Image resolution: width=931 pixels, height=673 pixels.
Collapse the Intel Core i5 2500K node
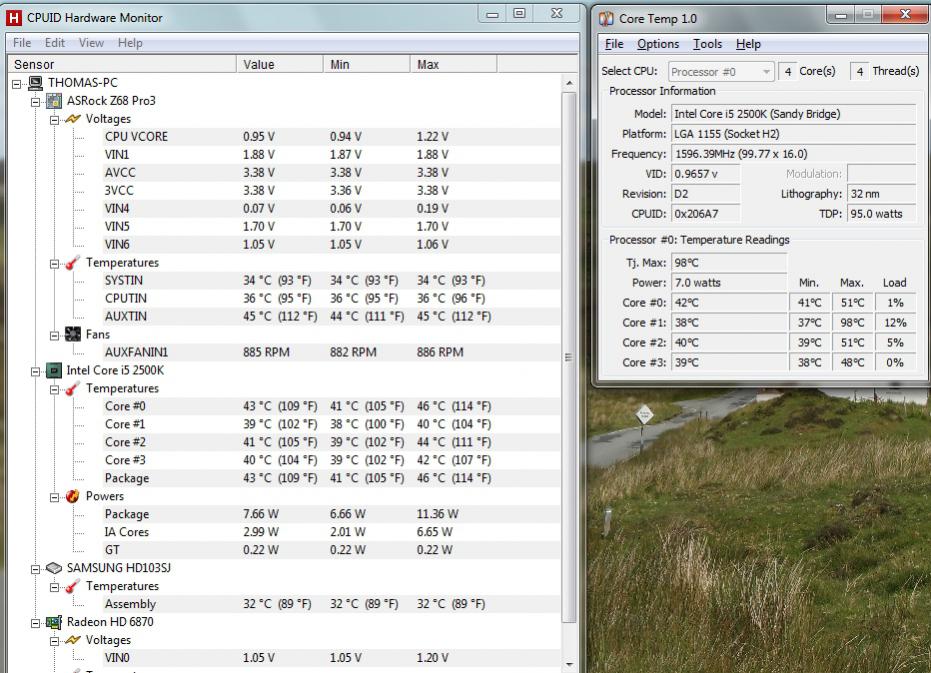click(36, 371)
